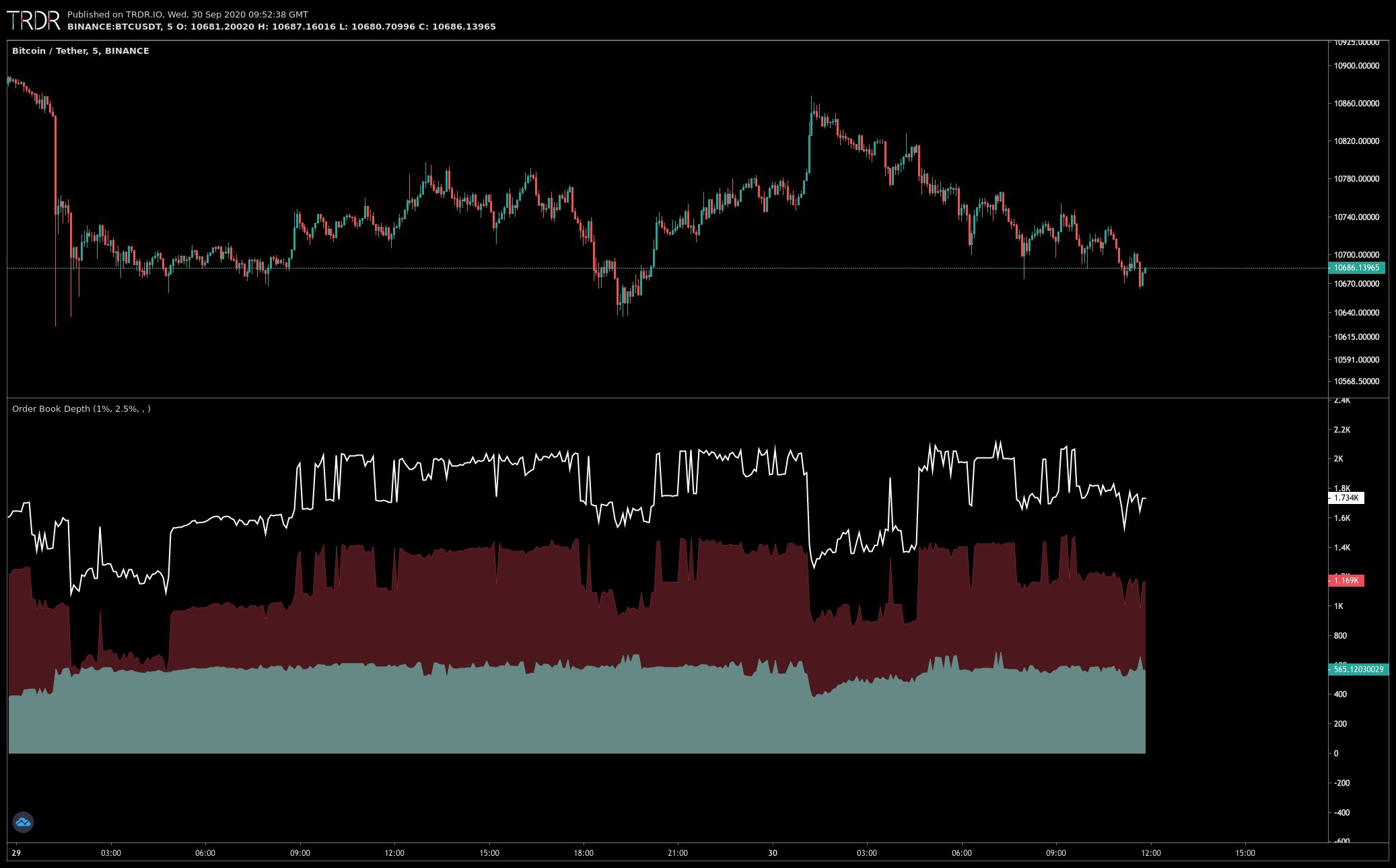1396x868 pixels.
Task: Click the 10640.00000 price axis label
Action: (1356, 312)
